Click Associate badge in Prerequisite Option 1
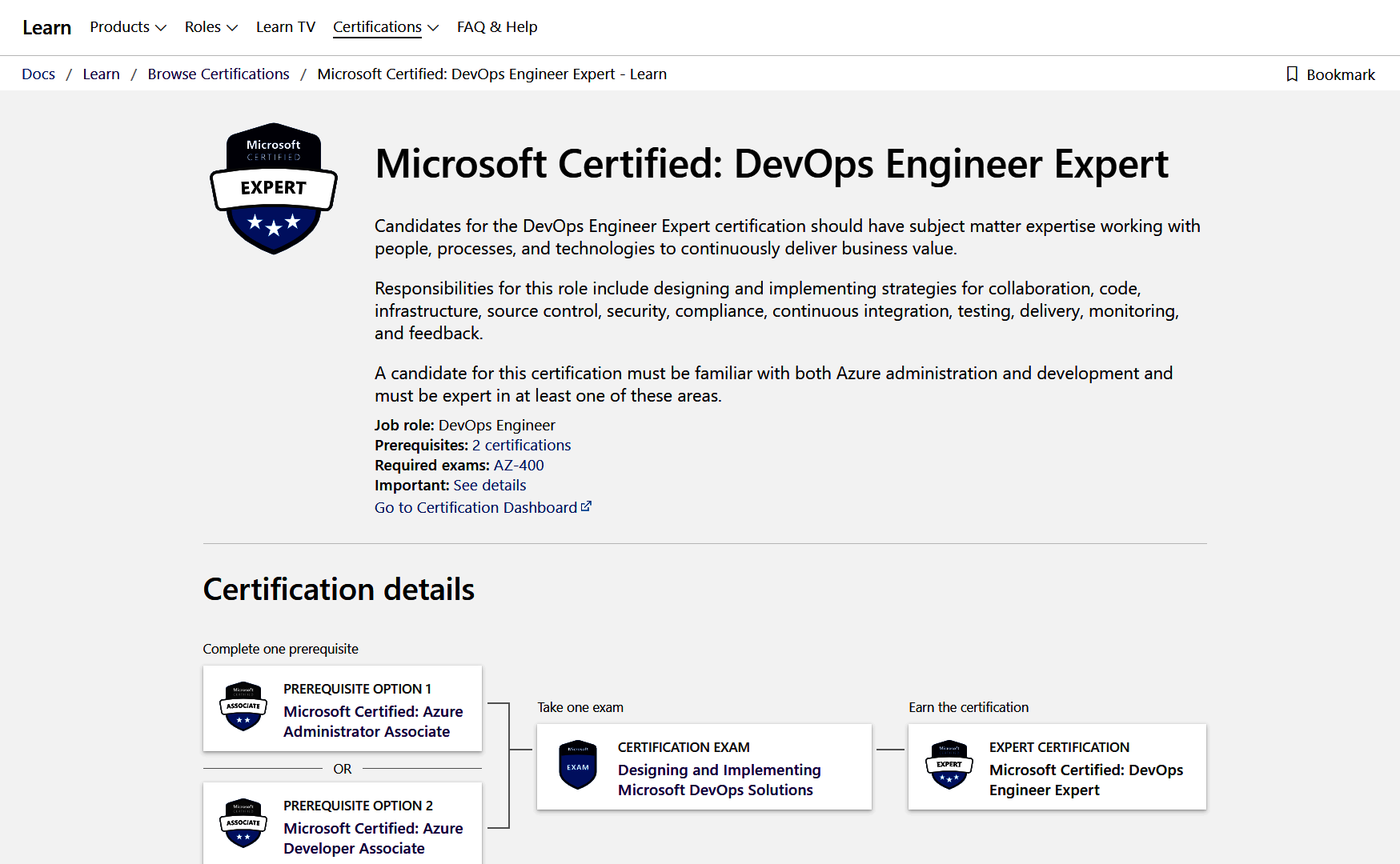Viewport: 1400px width, 864px height. point(243,706)
